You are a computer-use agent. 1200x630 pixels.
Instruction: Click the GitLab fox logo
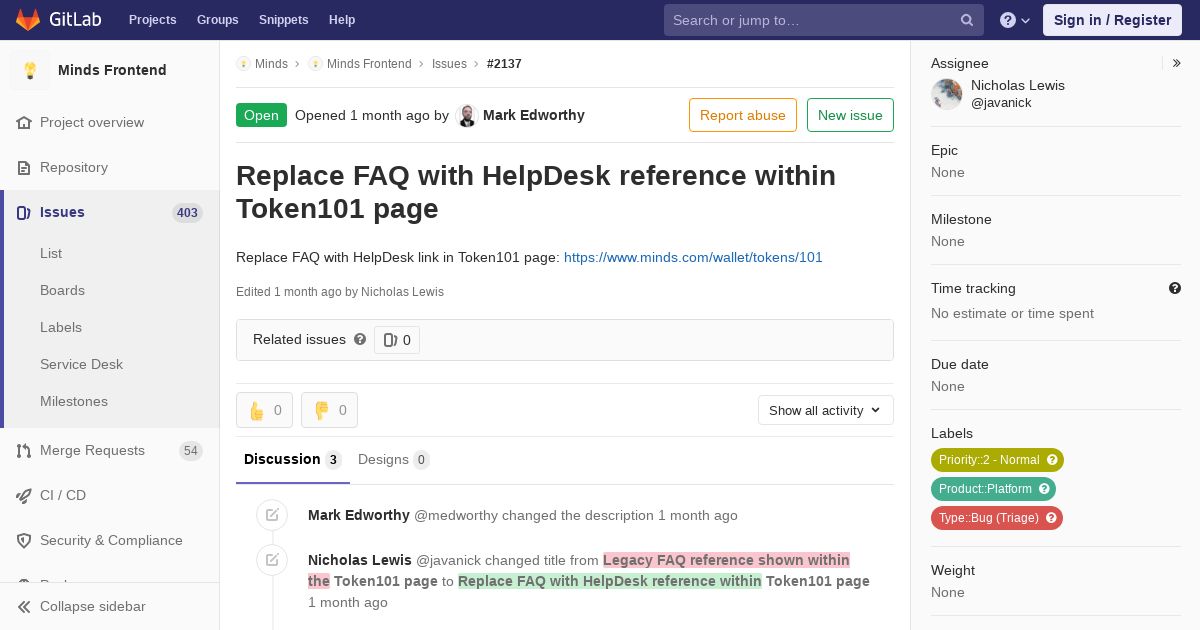(x=28, y=19)
